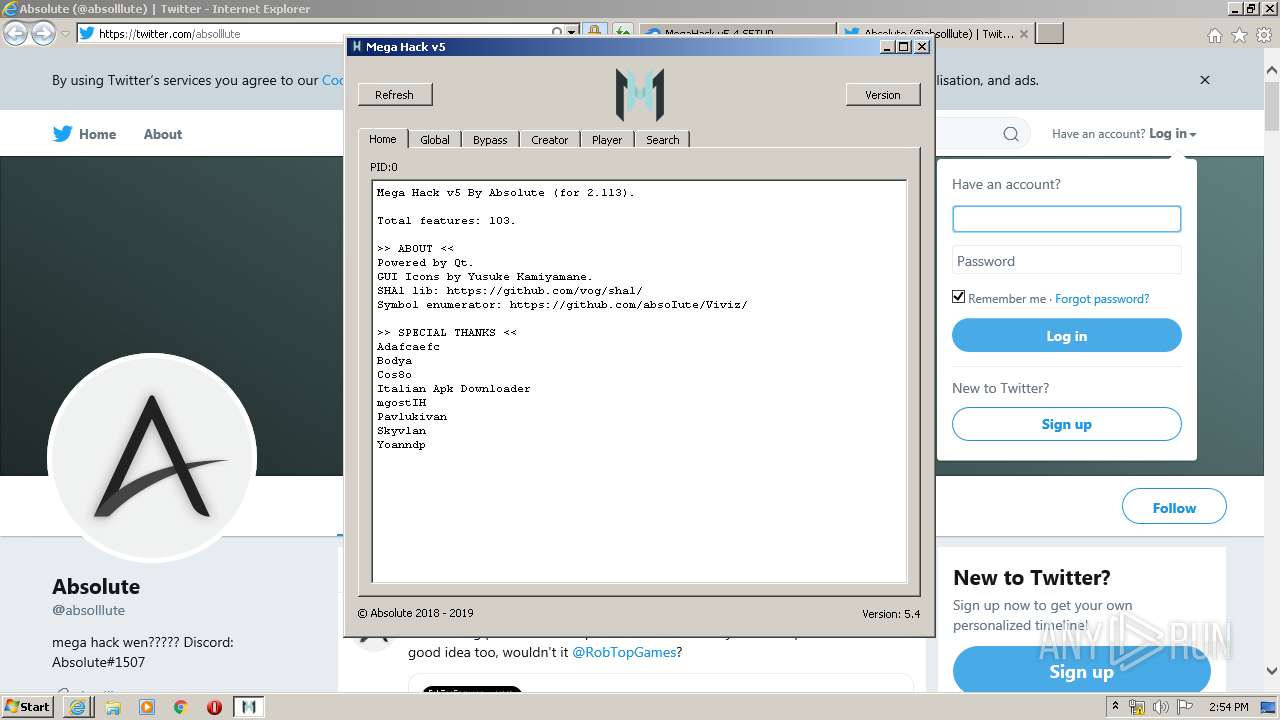Viewport: 1280px width, 720px height.
Task: Click the 'Italian Apk Downloader' credit line
Action: (x=454, y=388)
